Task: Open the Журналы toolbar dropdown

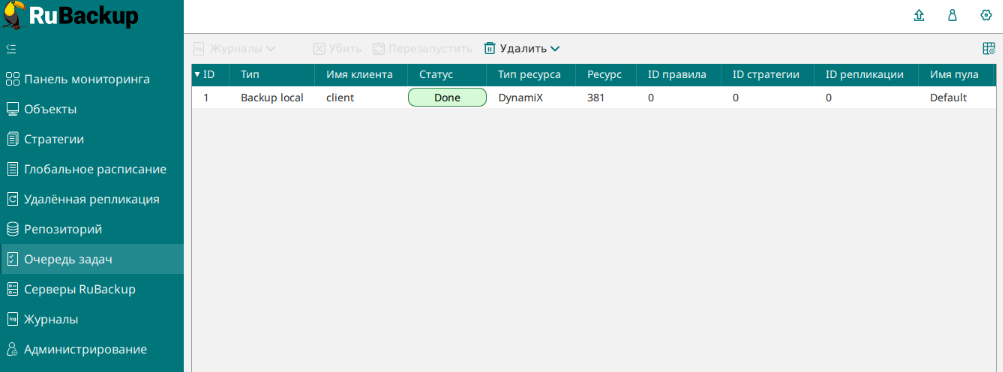Action: click(235, 49)
